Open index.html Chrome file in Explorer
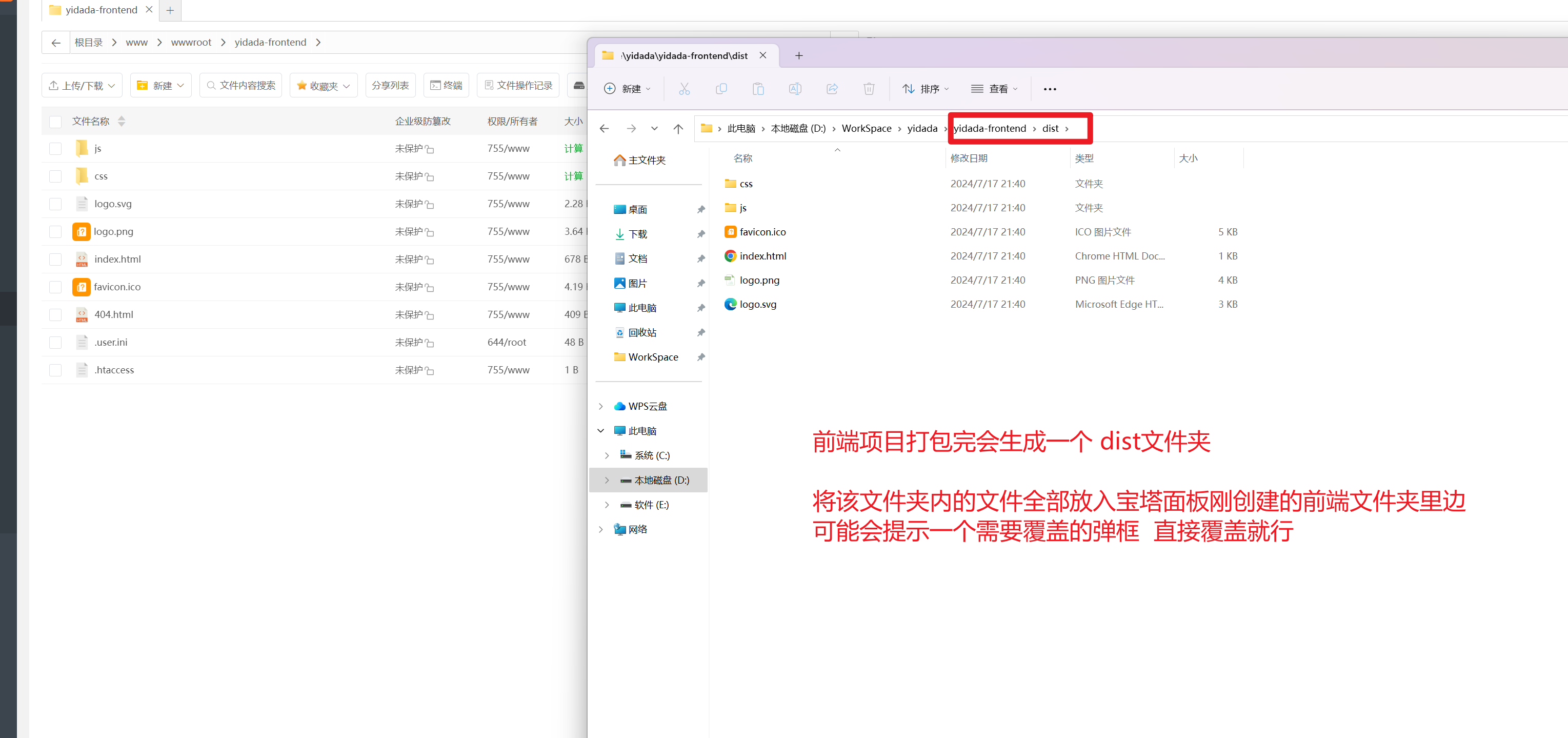1568x738 pixels. (762, 256)
